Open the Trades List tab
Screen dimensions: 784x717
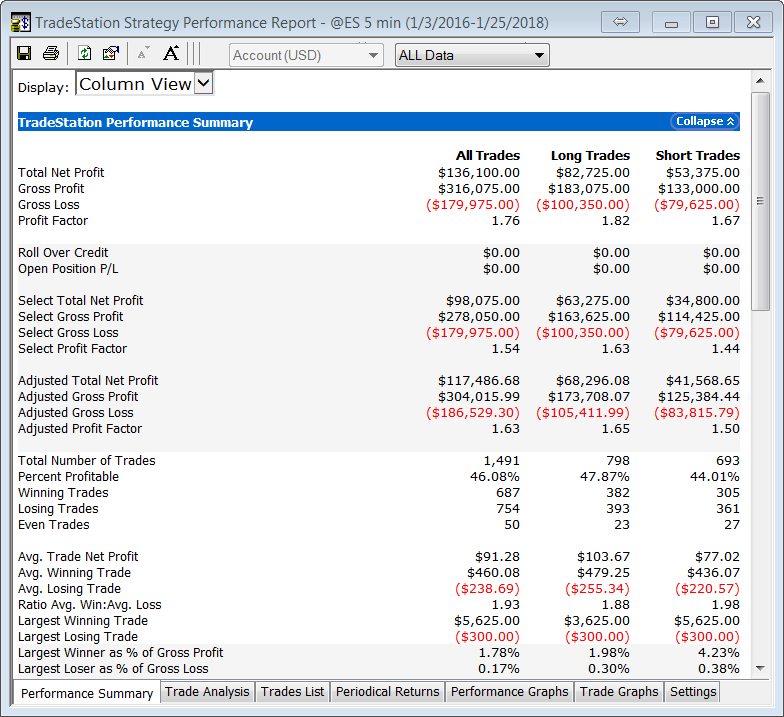pyautogui.click(x=293, y=692)
